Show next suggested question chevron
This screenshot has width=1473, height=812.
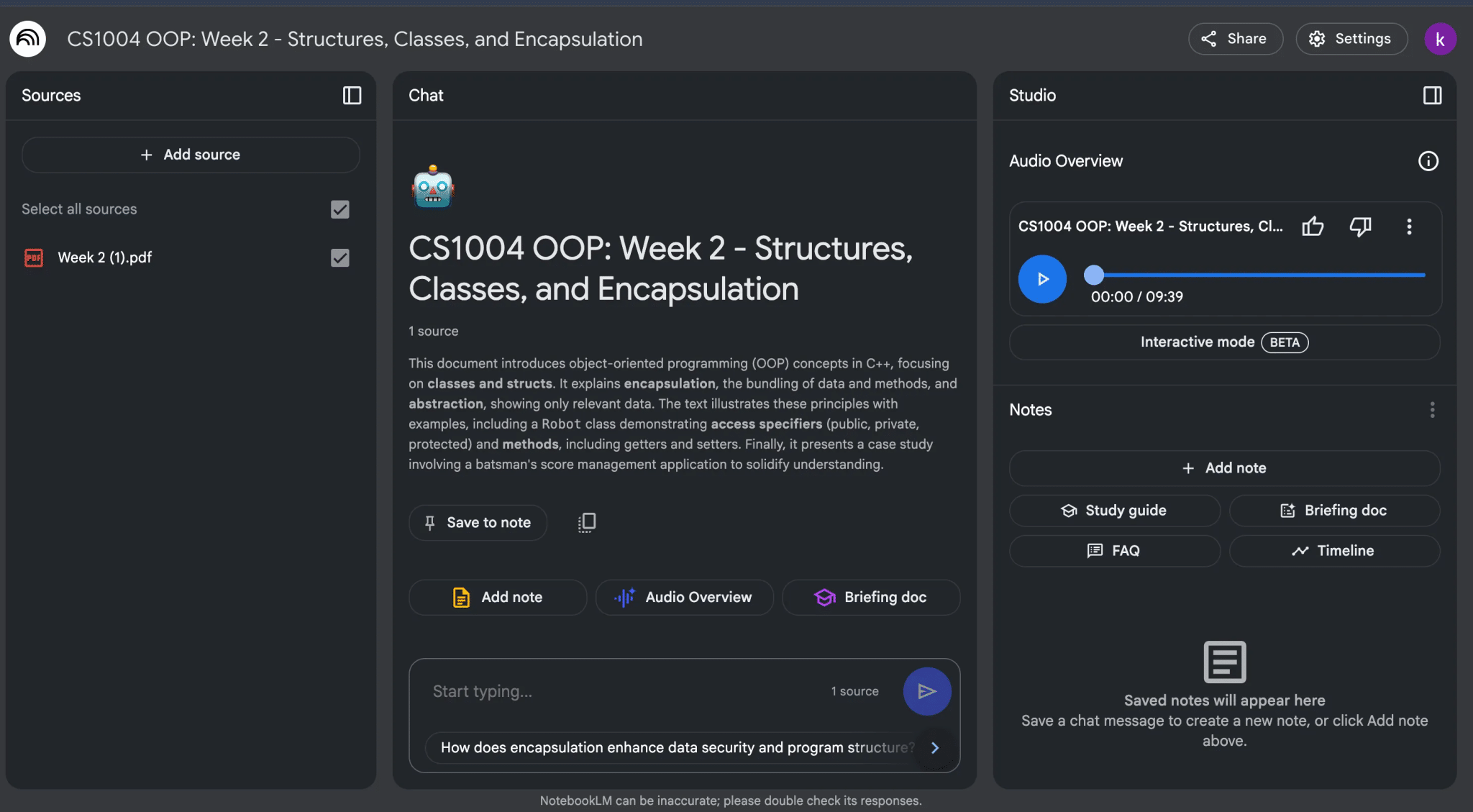[x=935, y=748]
